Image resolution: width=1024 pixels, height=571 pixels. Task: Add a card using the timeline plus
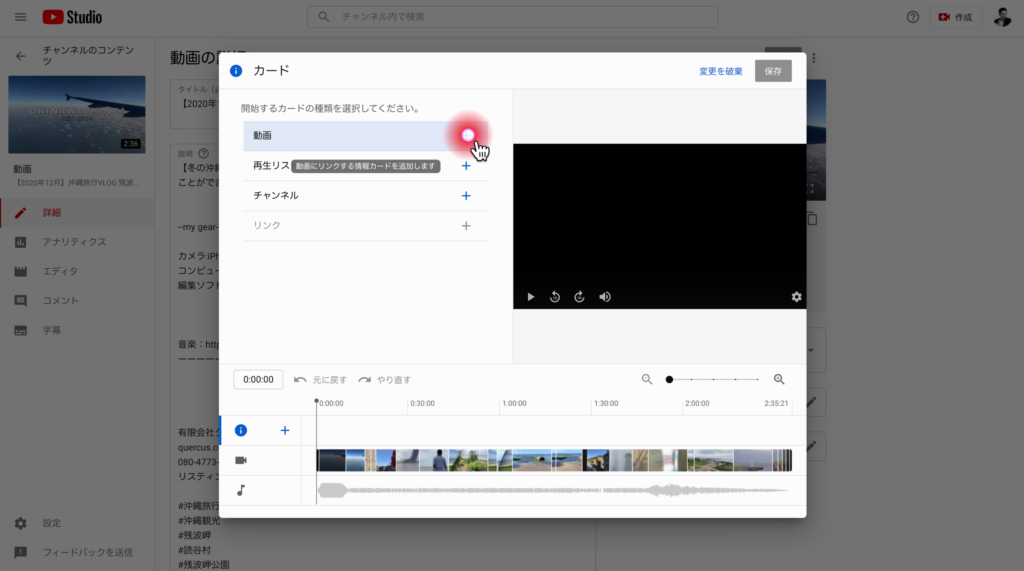[285, 430]
